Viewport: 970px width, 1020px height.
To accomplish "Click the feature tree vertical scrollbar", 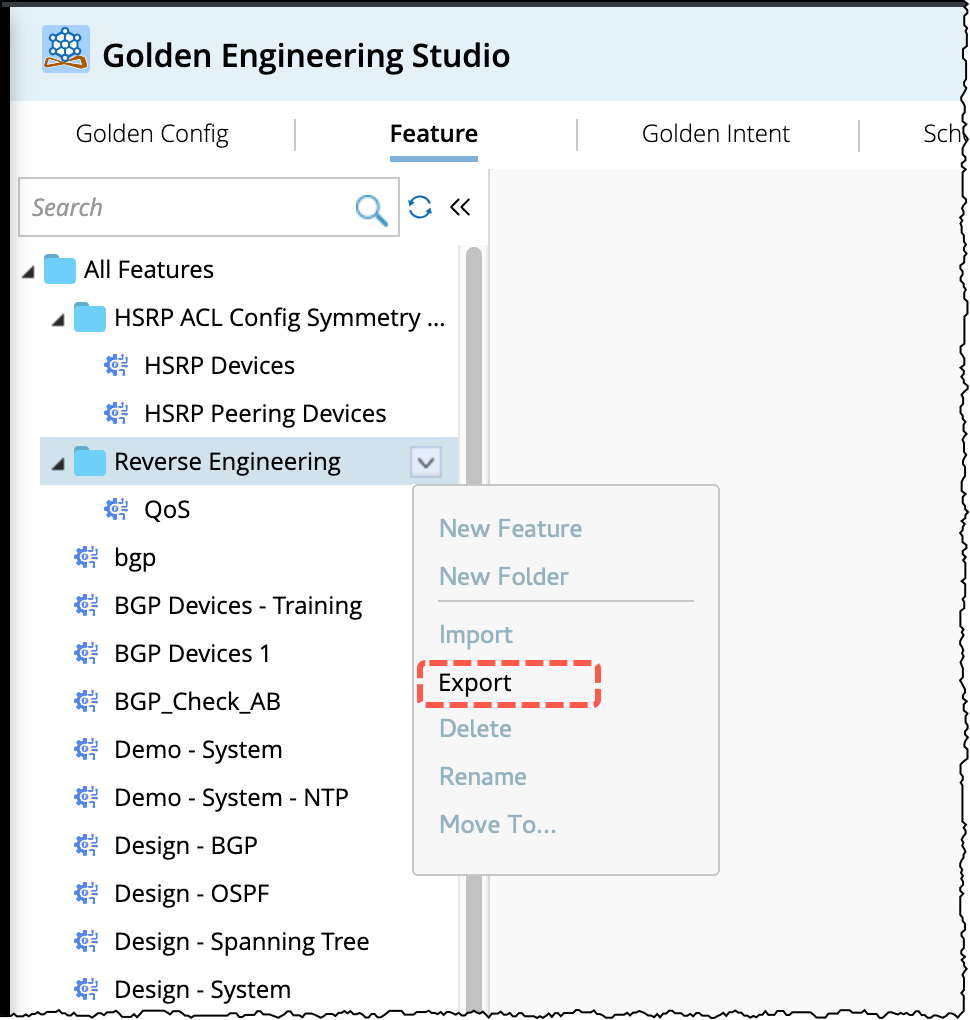I will click(x=473, y=600).
